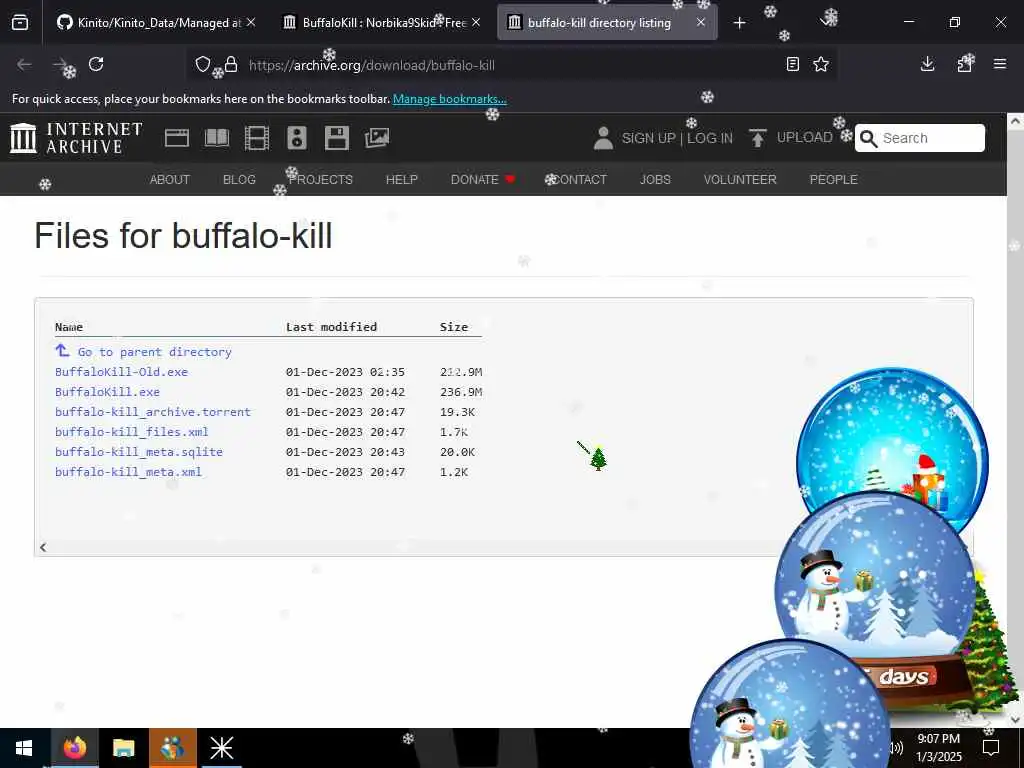Click the Internet Archive logo
Viewport: 1024px width, 768px height.
pyautogui.click(x=76, y=138)
